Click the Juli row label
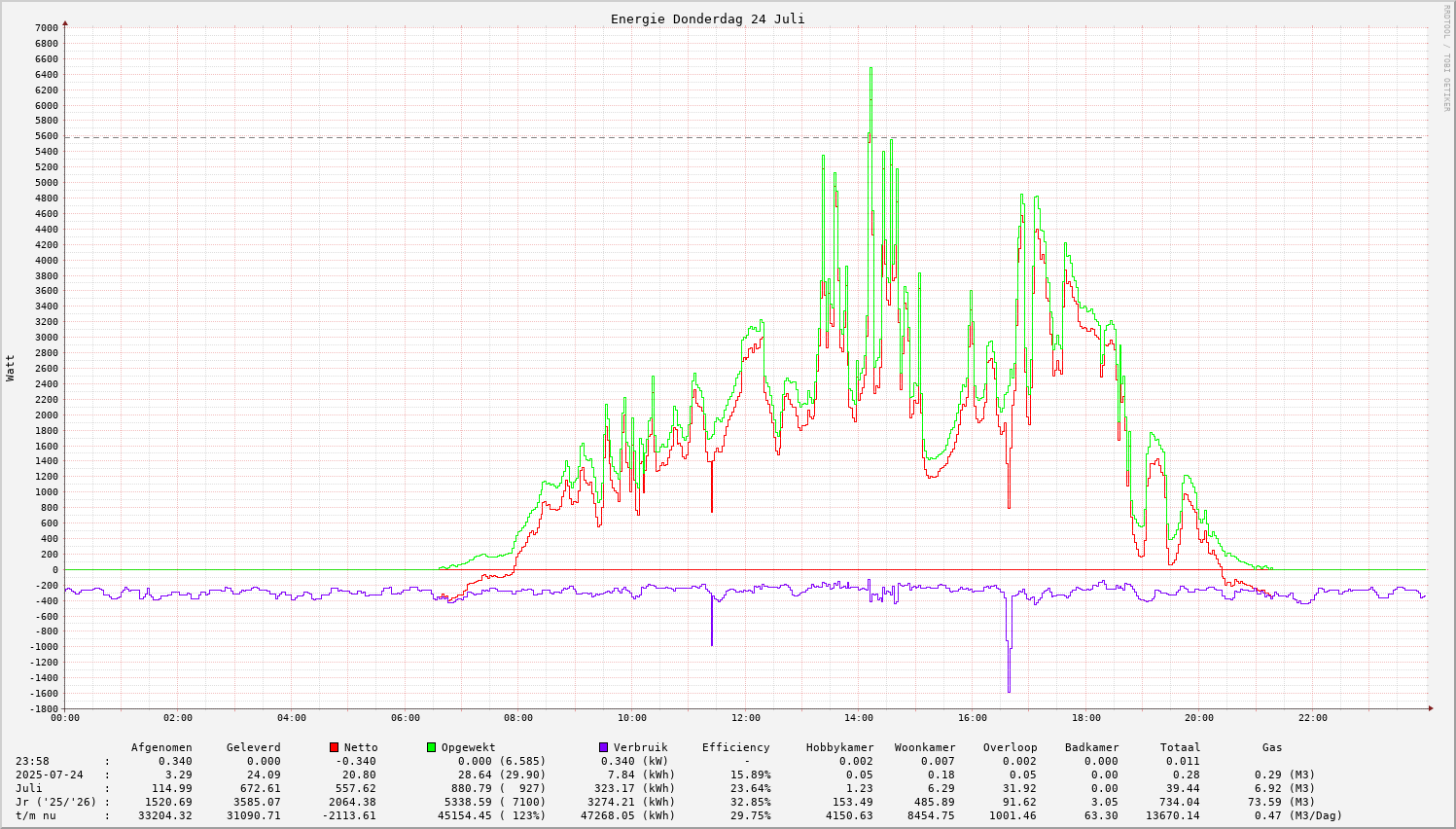Viewport: 1456px width, 829px height. (29, 788)
